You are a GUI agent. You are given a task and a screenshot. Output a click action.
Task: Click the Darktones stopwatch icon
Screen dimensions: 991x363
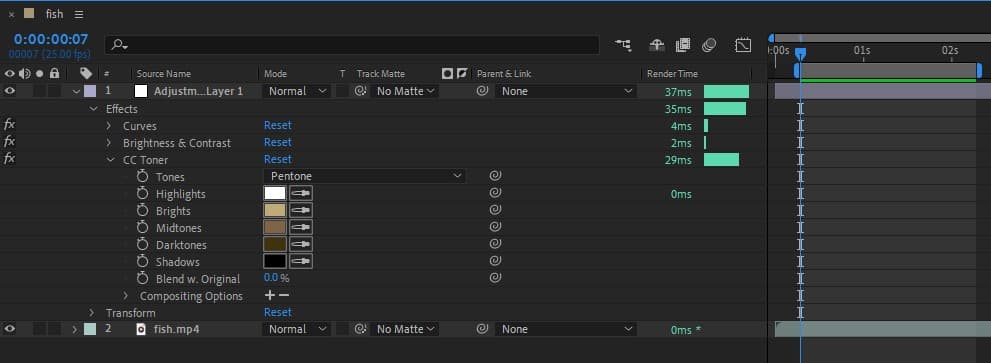(x=142, y=244)
